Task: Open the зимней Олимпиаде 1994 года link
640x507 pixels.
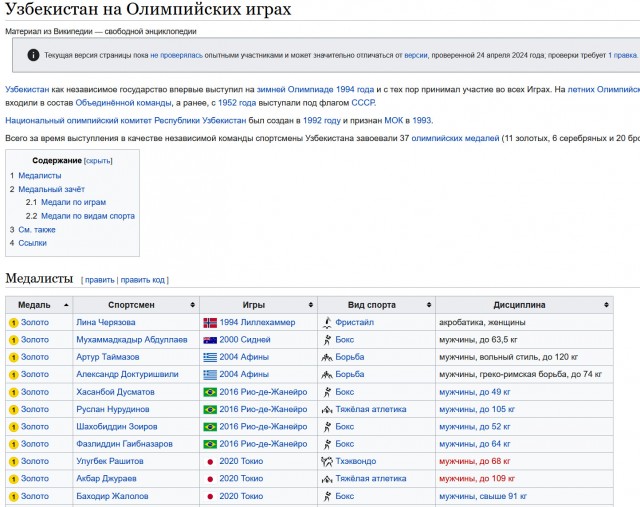Action: (x=315, y=89)
